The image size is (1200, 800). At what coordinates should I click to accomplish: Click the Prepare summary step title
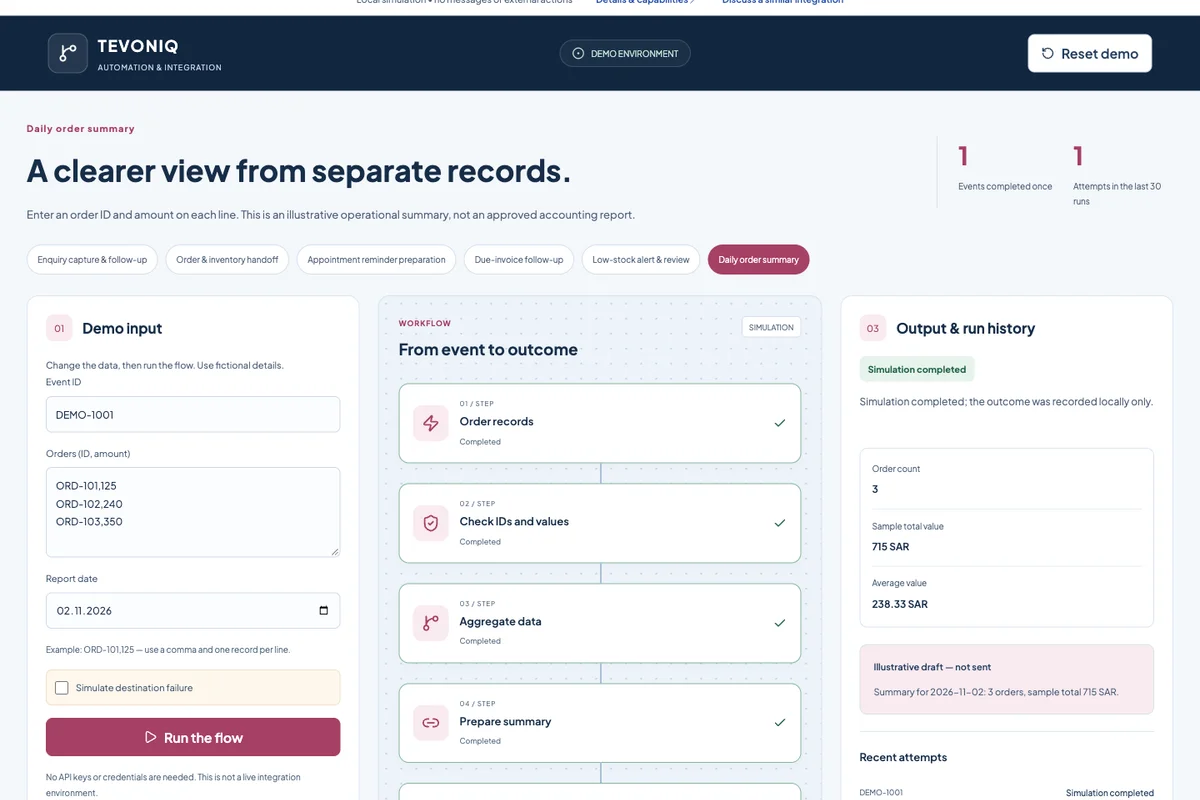[x=505, y=721]
